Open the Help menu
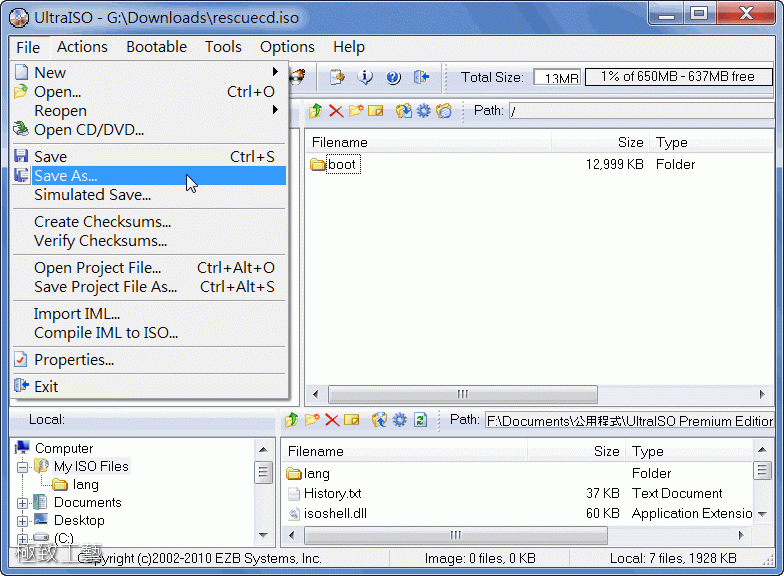This screenshot has height=576, width=784. (348, 47)
